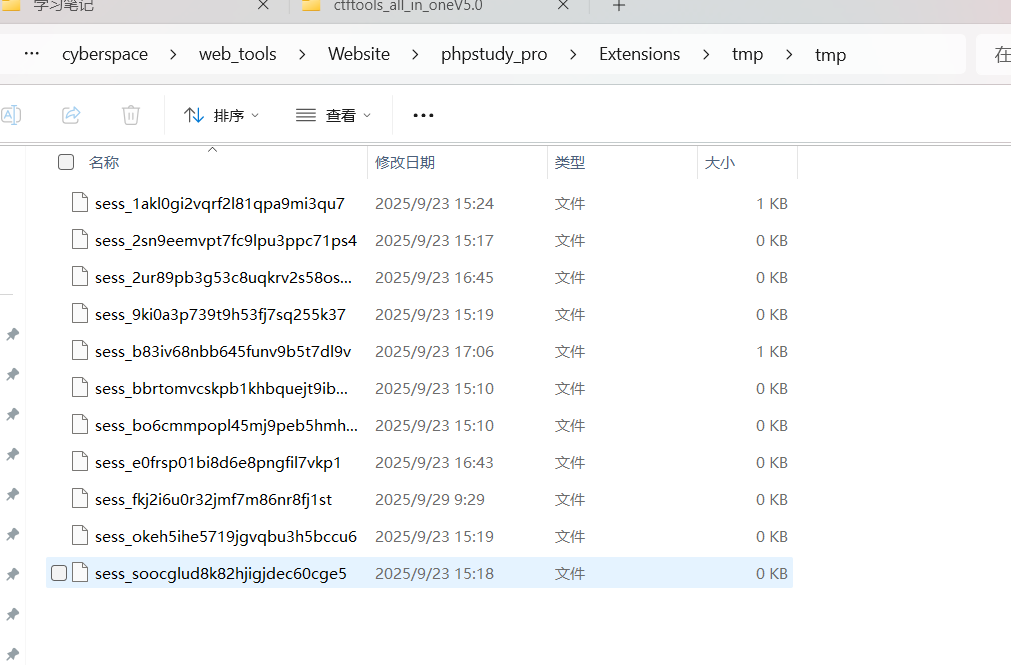Toggle checkbox for sess_soocglud8k82hjigjdec60cge5
The image size is (1011, 665).
(59, 573)
